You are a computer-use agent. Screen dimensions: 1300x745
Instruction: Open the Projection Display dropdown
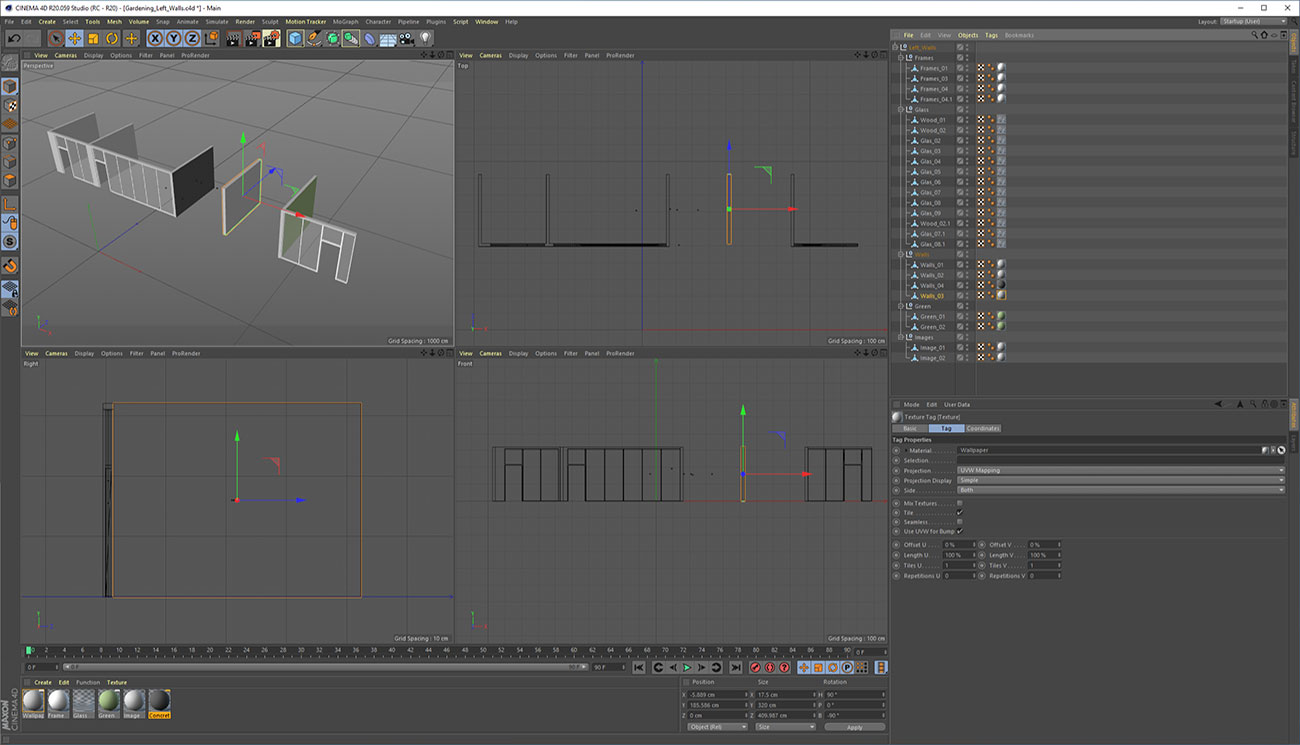point(1121,480)
